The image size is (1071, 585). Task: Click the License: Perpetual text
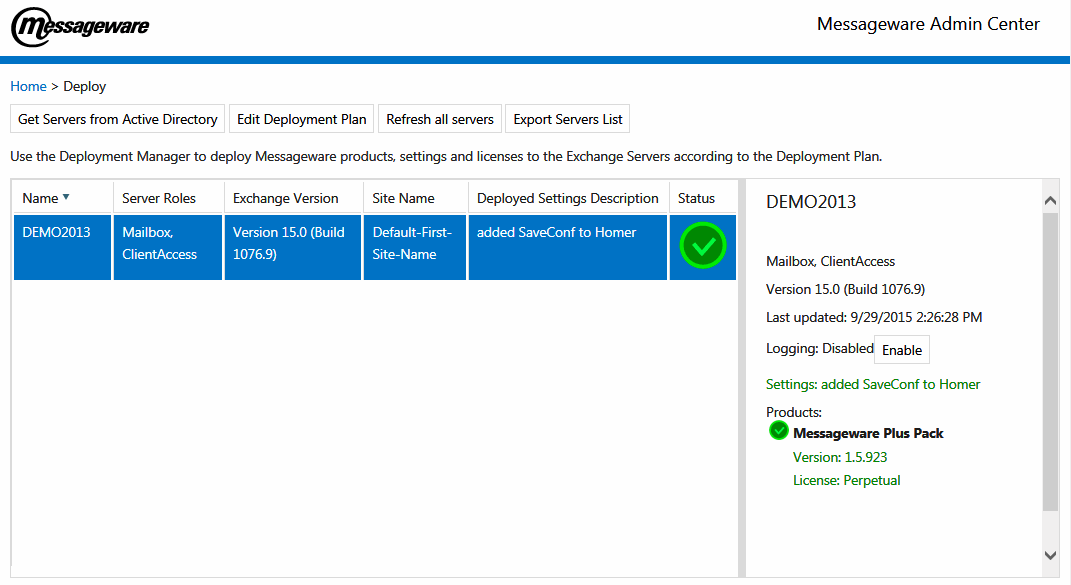846,480
